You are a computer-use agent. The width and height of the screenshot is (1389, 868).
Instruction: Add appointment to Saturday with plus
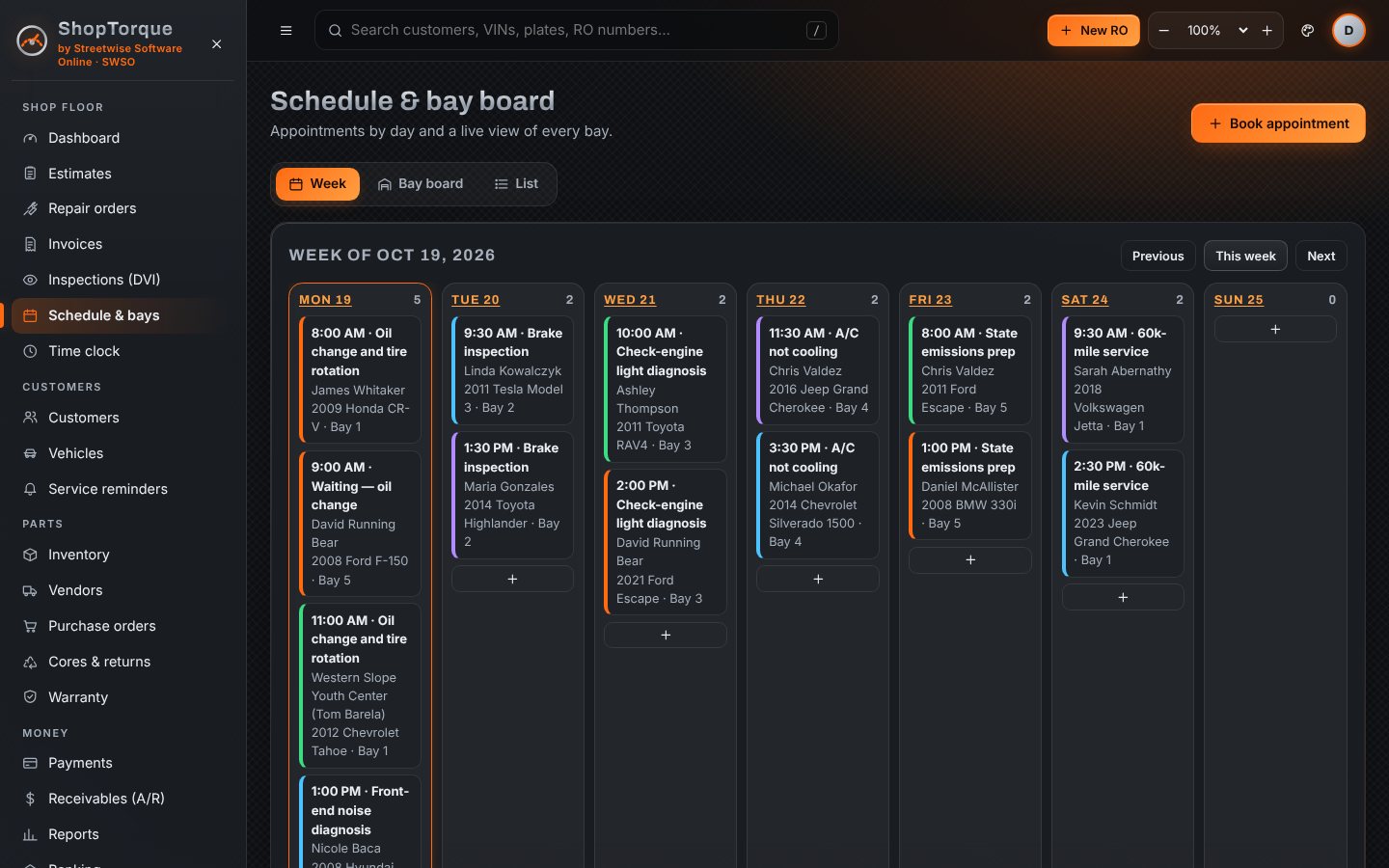tap(1123, 597)
